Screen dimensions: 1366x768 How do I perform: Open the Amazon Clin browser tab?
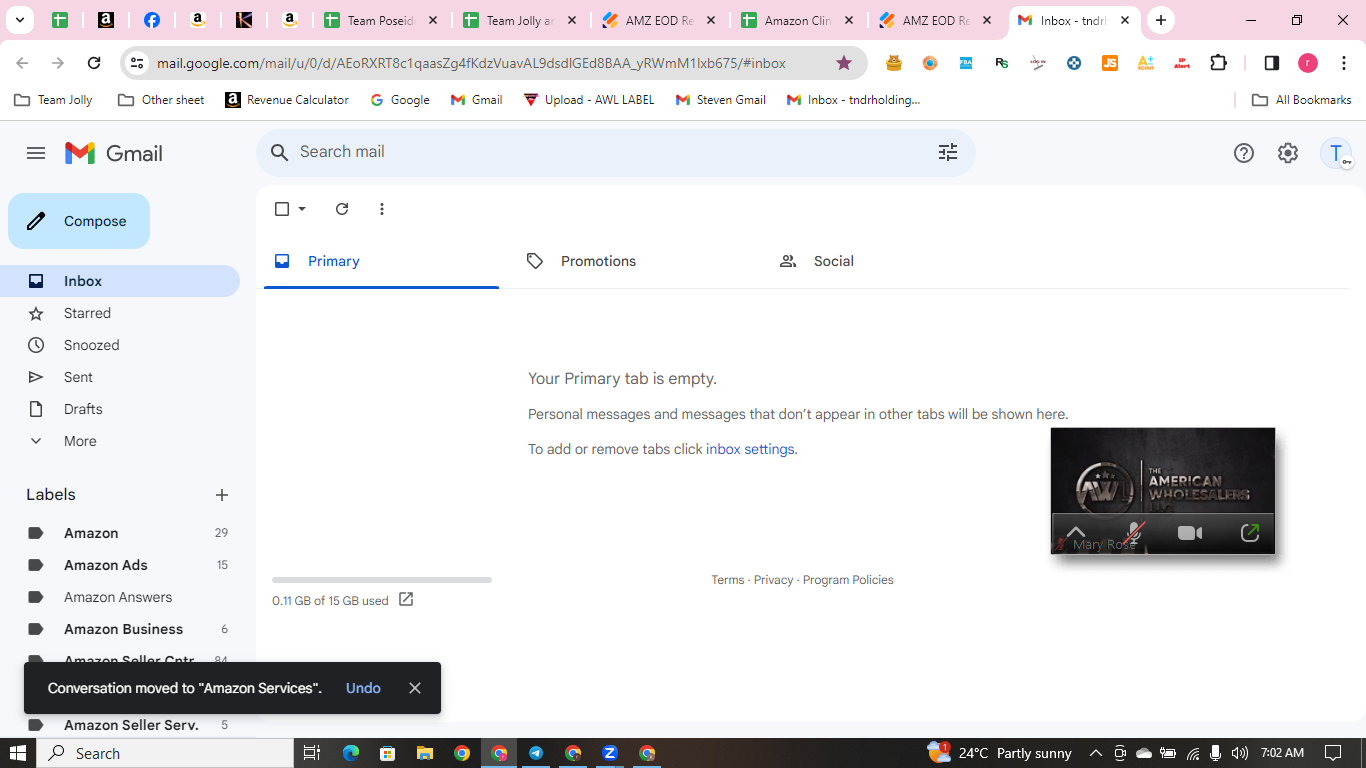tap(798, 20)
